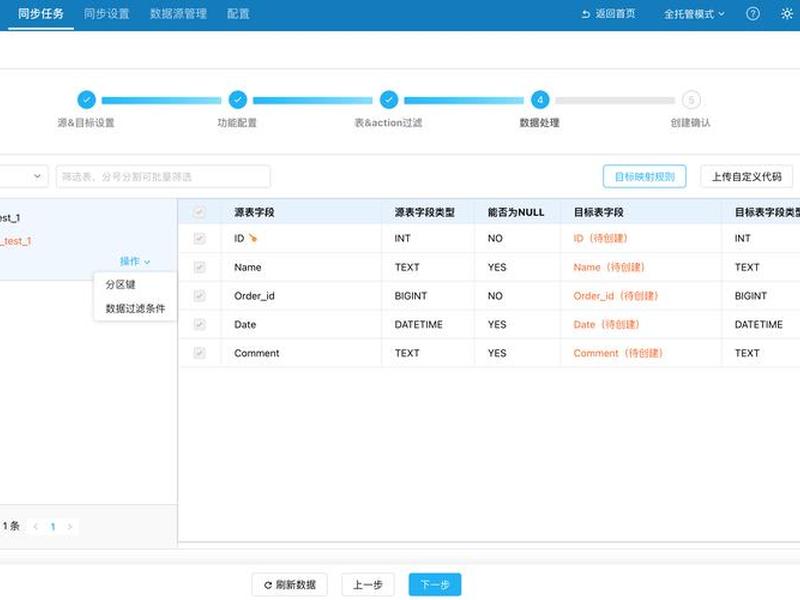The image size is (800, 600).
Task: Switch to the 同步设置 tab
Action: [107, 14]
